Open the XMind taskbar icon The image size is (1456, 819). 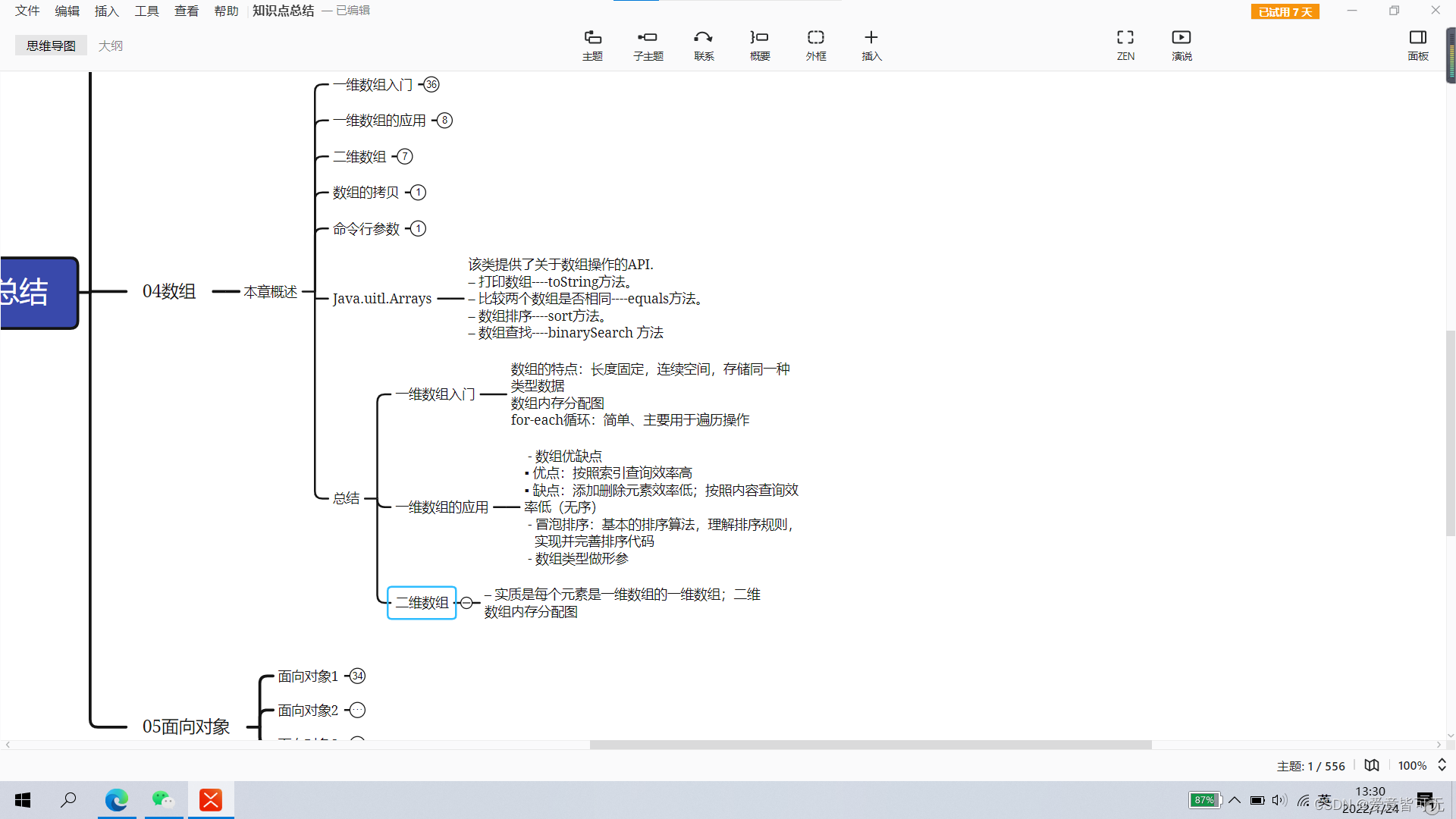211,800
